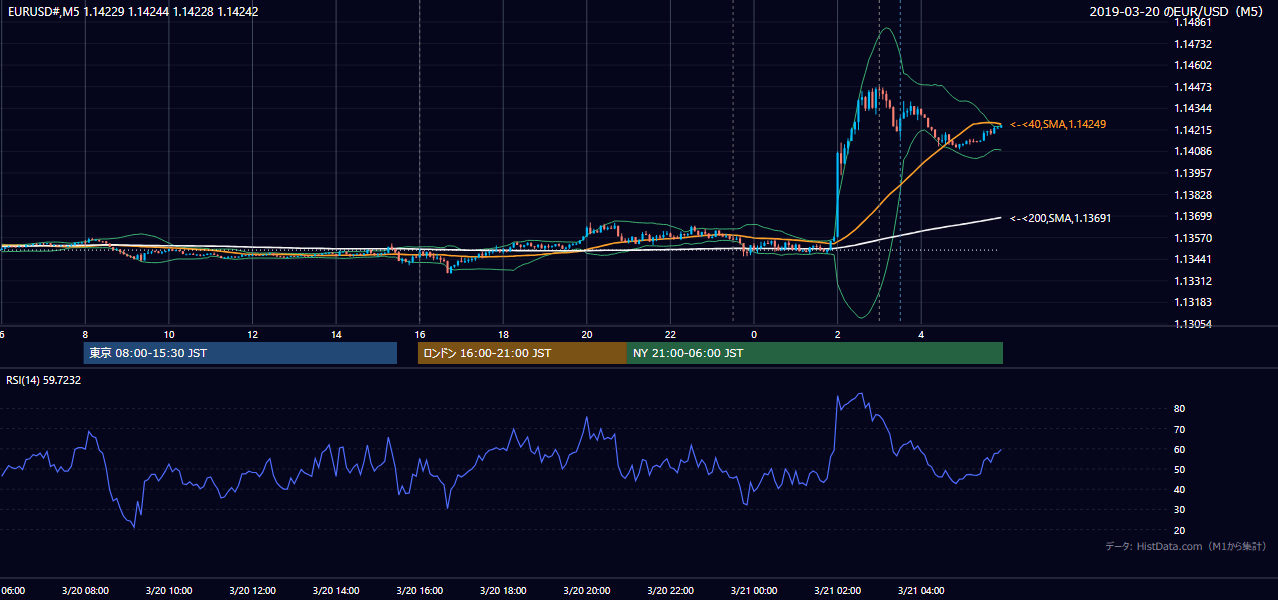Click price axis value 1.13441
The height and width of the screenshot is (600, 1278).
coord(1194,259)
